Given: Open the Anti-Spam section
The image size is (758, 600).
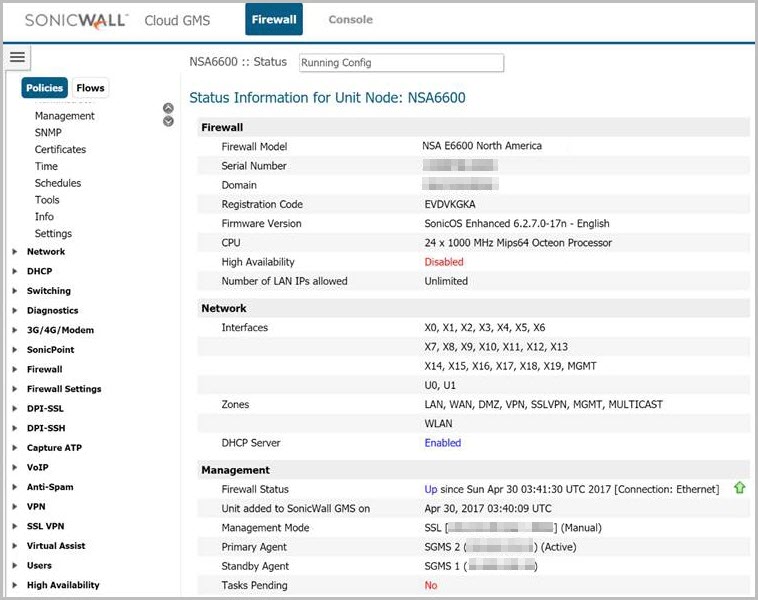Looking at the screenshot, I should 50,487.
